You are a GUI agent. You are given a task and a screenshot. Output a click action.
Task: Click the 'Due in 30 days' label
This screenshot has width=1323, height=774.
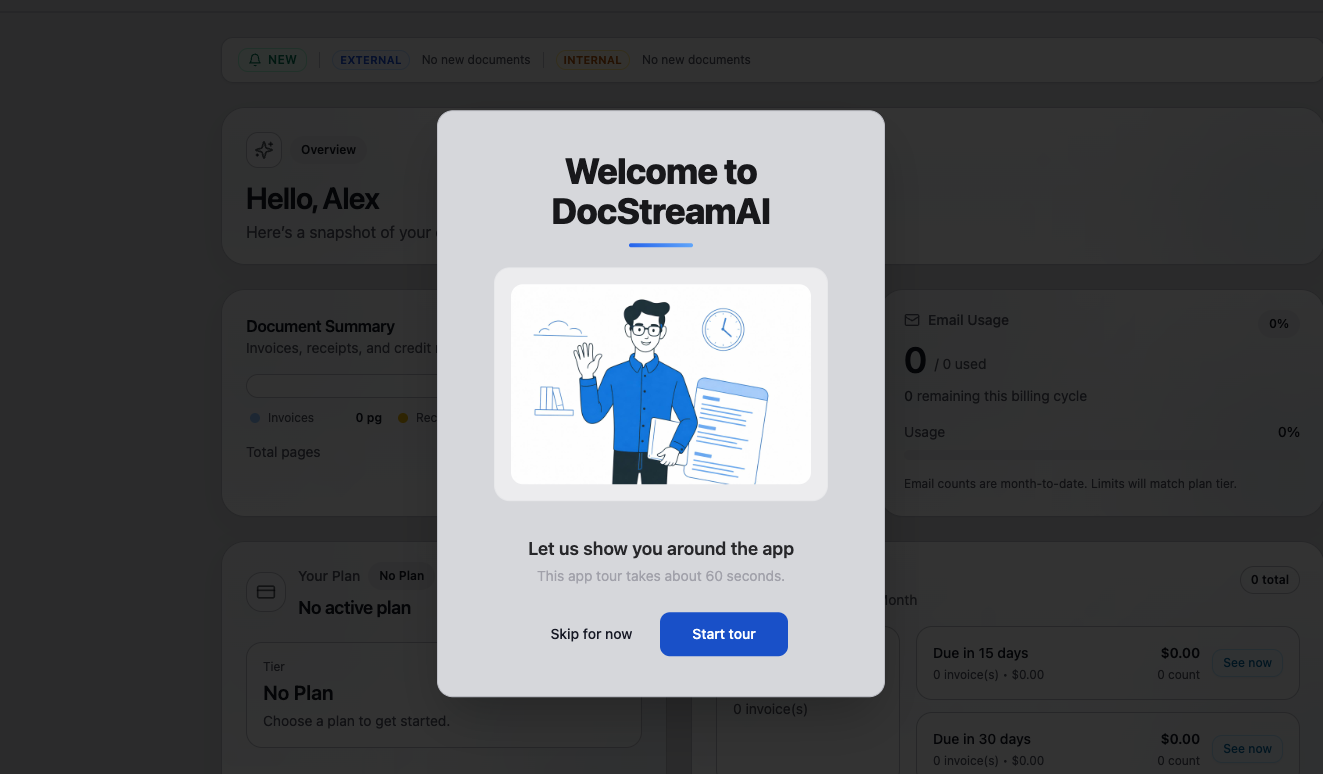click(981, 739)
